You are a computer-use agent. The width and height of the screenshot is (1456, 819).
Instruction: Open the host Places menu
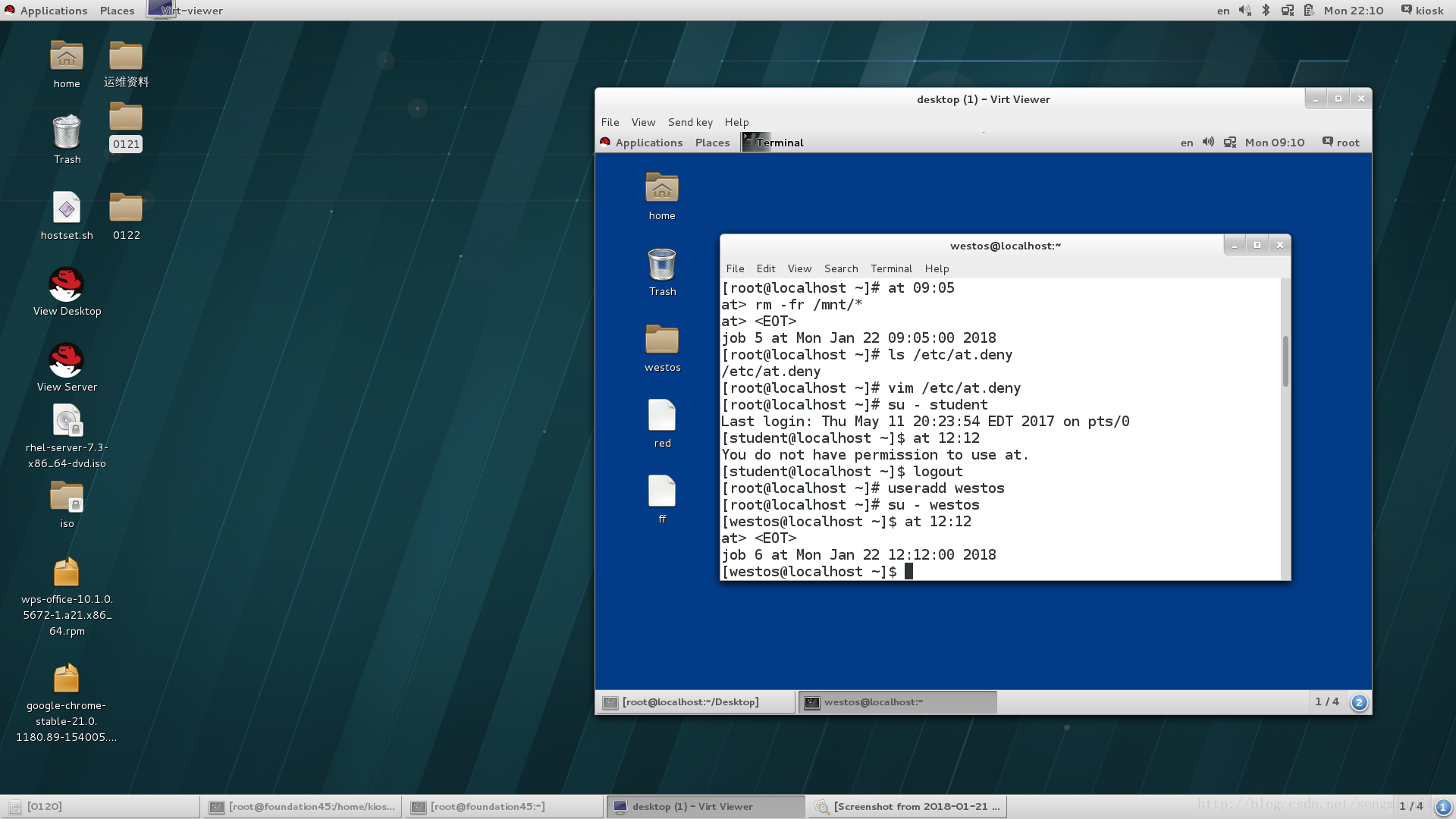point(117,11)
